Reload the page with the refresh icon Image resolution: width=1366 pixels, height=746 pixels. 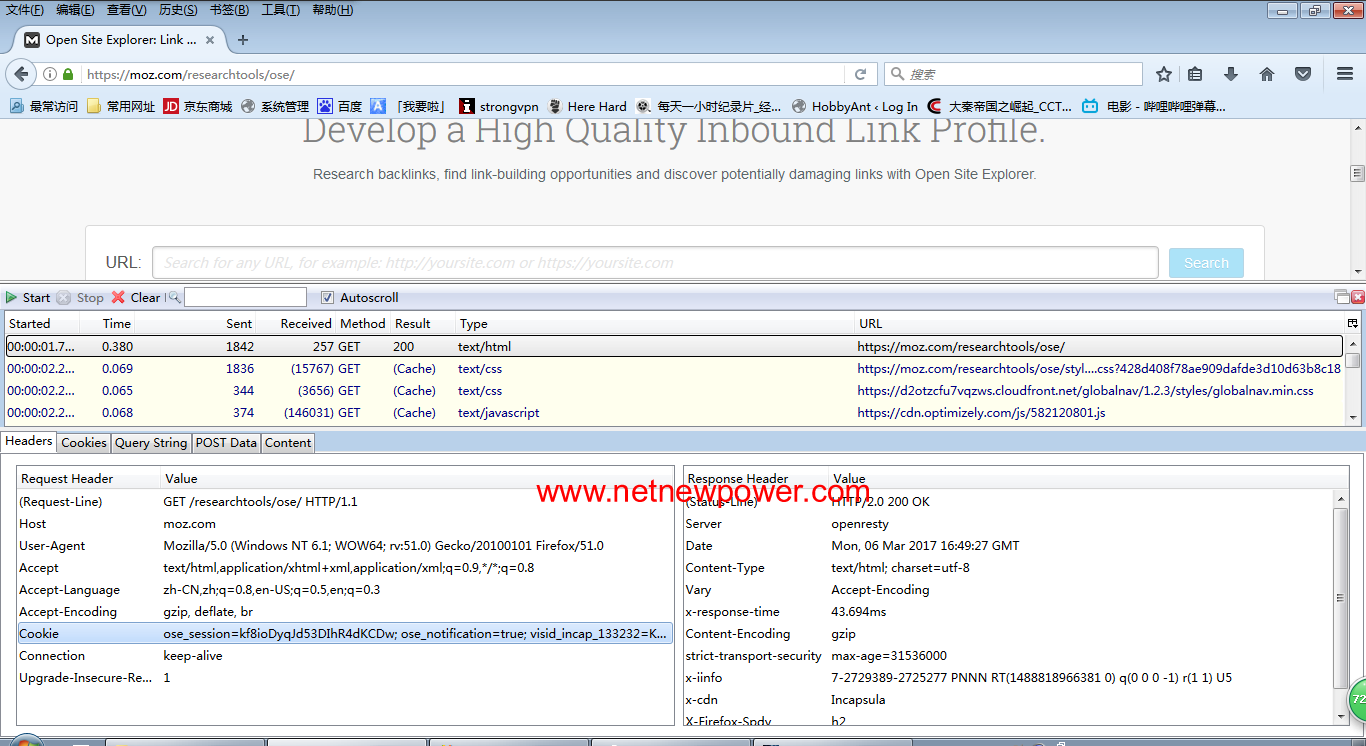pos(860,74)
